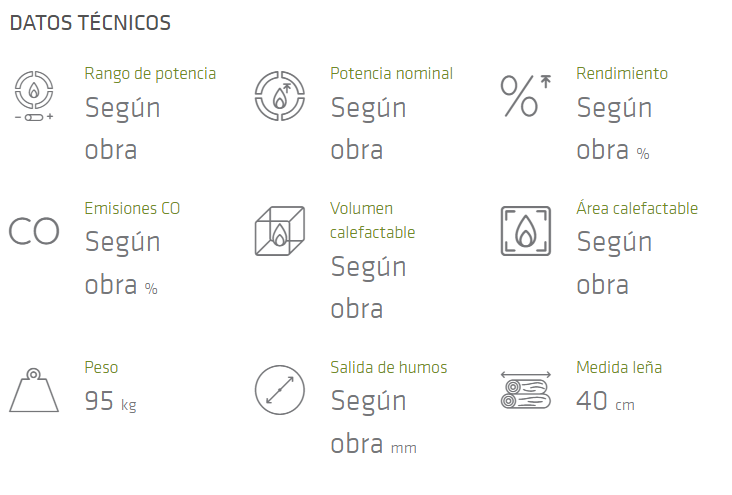Viewport: 732px width, 495px height.
Task: Click the weight icon beside Peso
Action: [34, 390]
